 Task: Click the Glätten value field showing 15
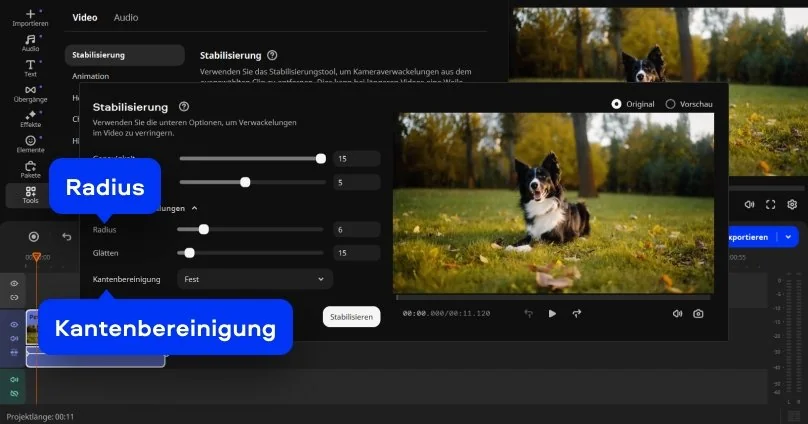(356, 254)
